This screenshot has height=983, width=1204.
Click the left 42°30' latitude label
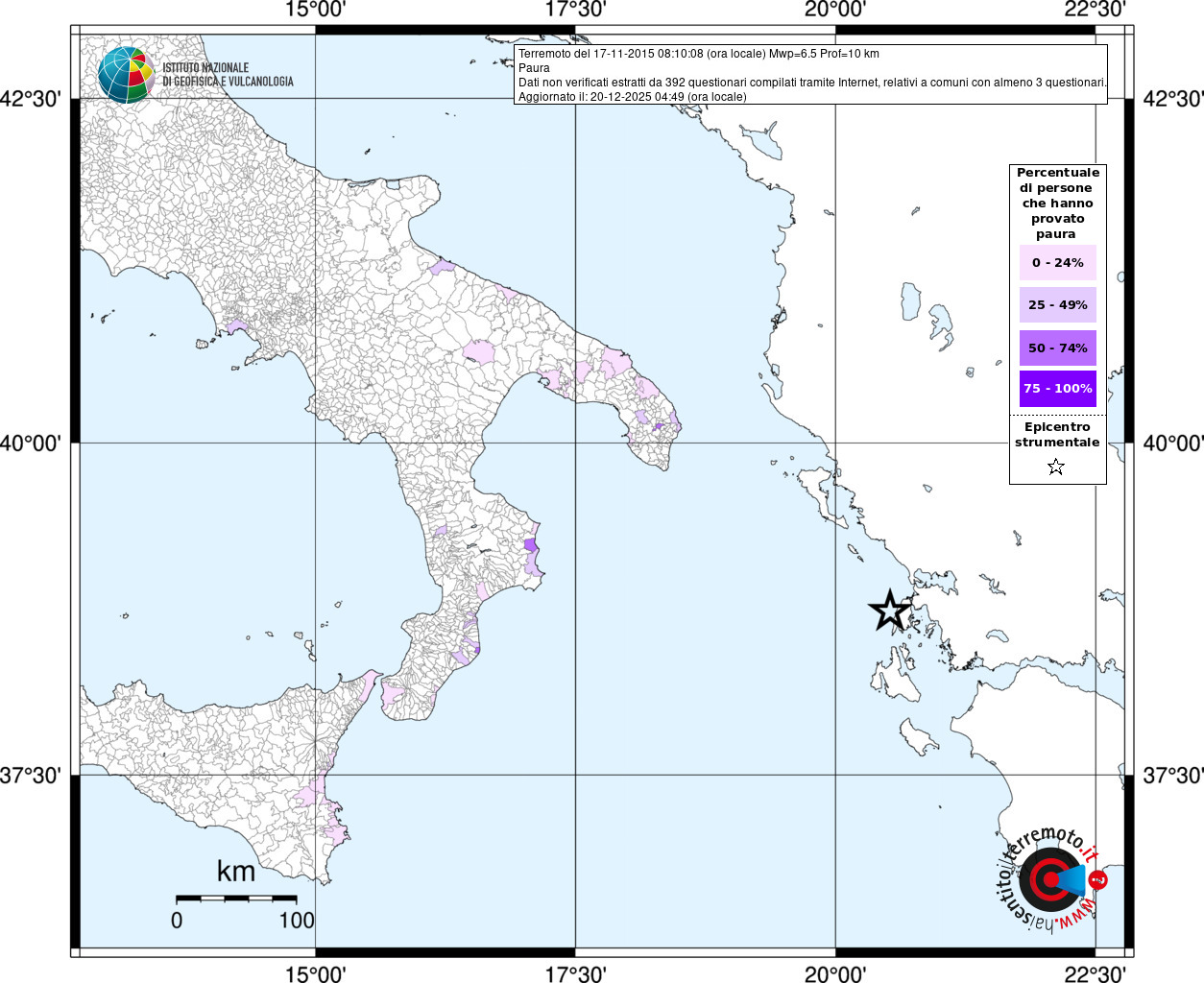[31, 99]
